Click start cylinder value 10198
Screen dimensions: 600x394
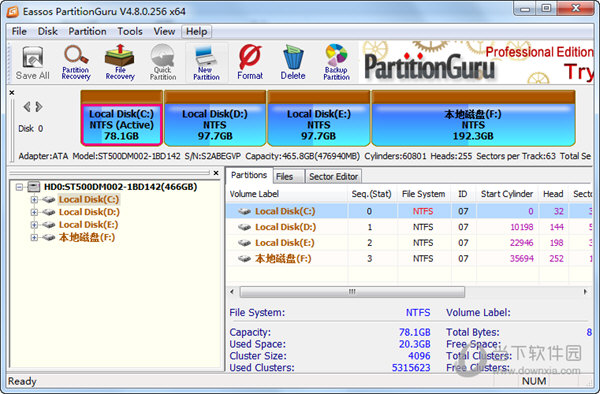522,227
